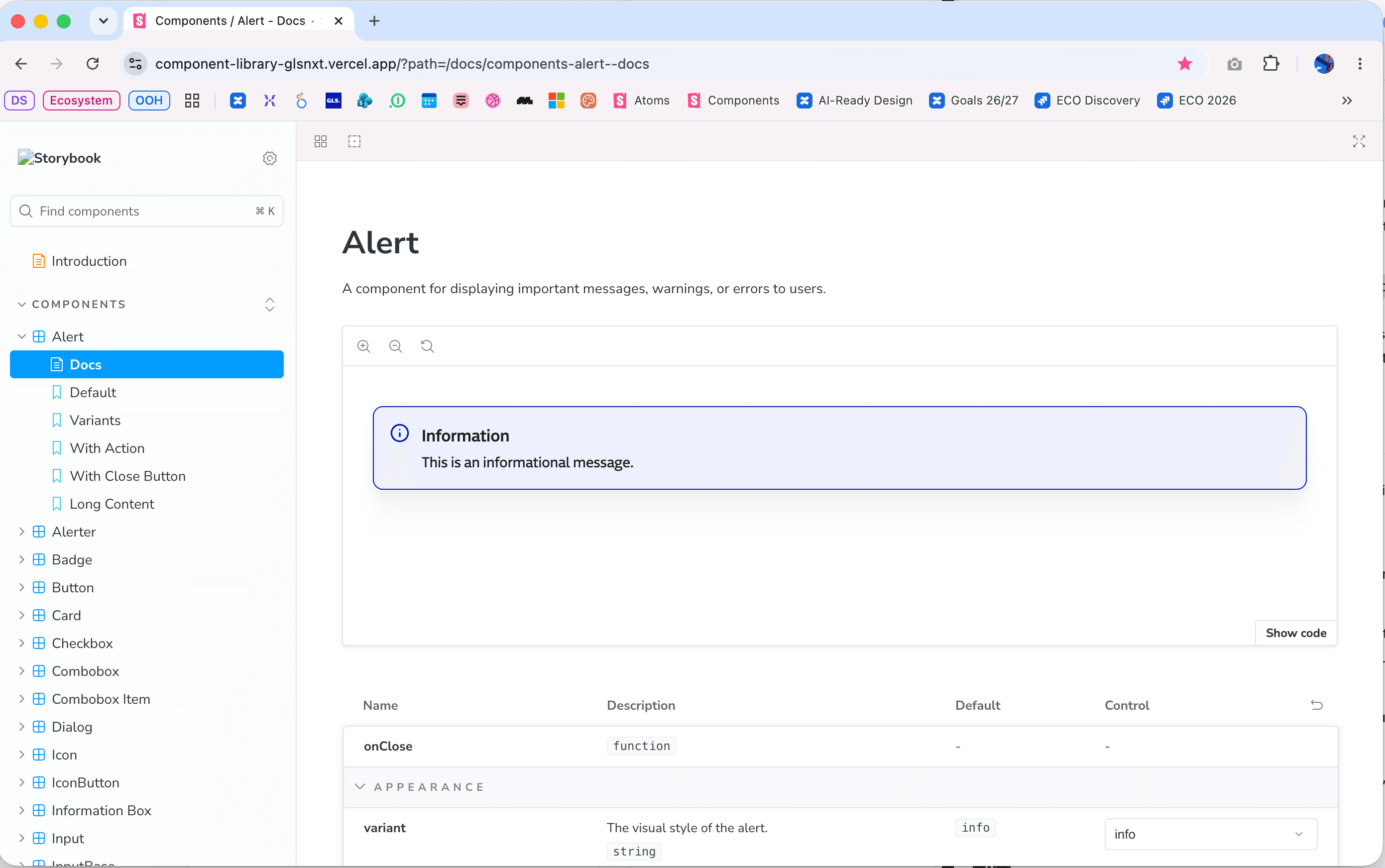The image size is (1385, 868).
Task: Open the GLS bookmark icon
Action: click(333, 101)
